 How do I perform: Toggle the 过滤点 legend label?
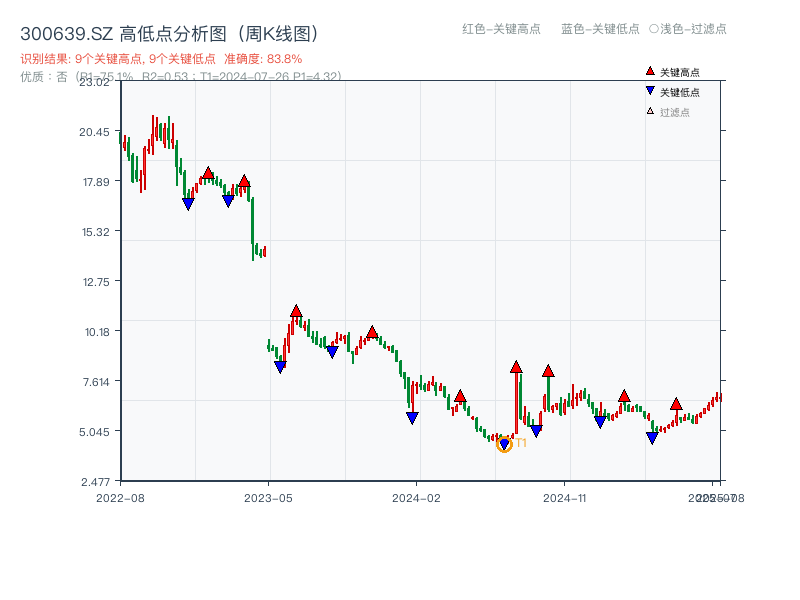point(675,112)
